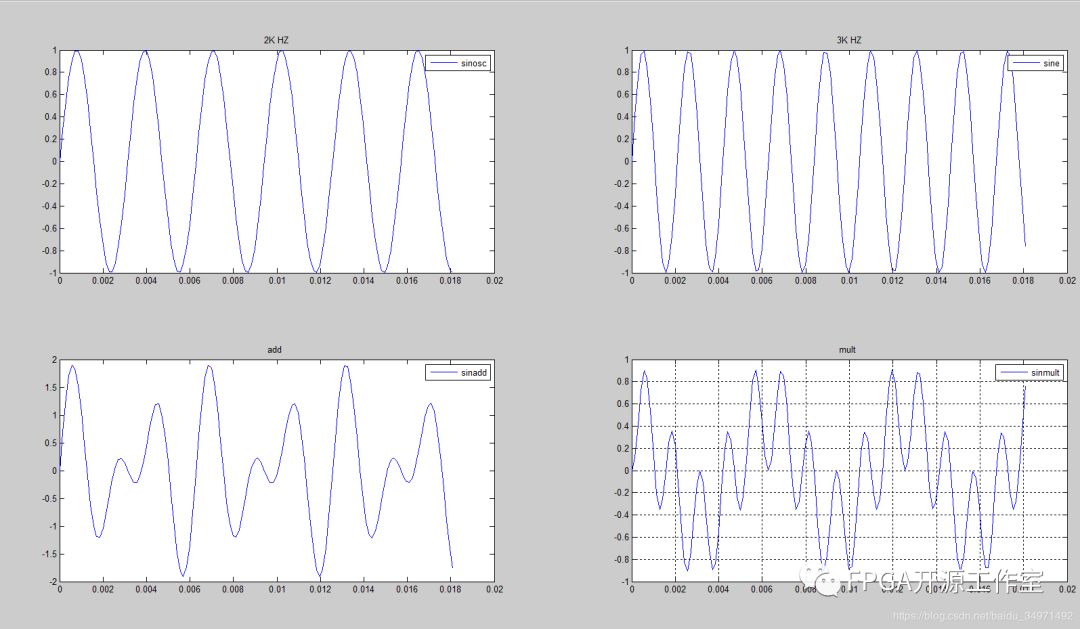This screenshot has height=629, width=1080.
Task: Click the 0.018 x-axis tick in the add plot
Action: point(449,590)
